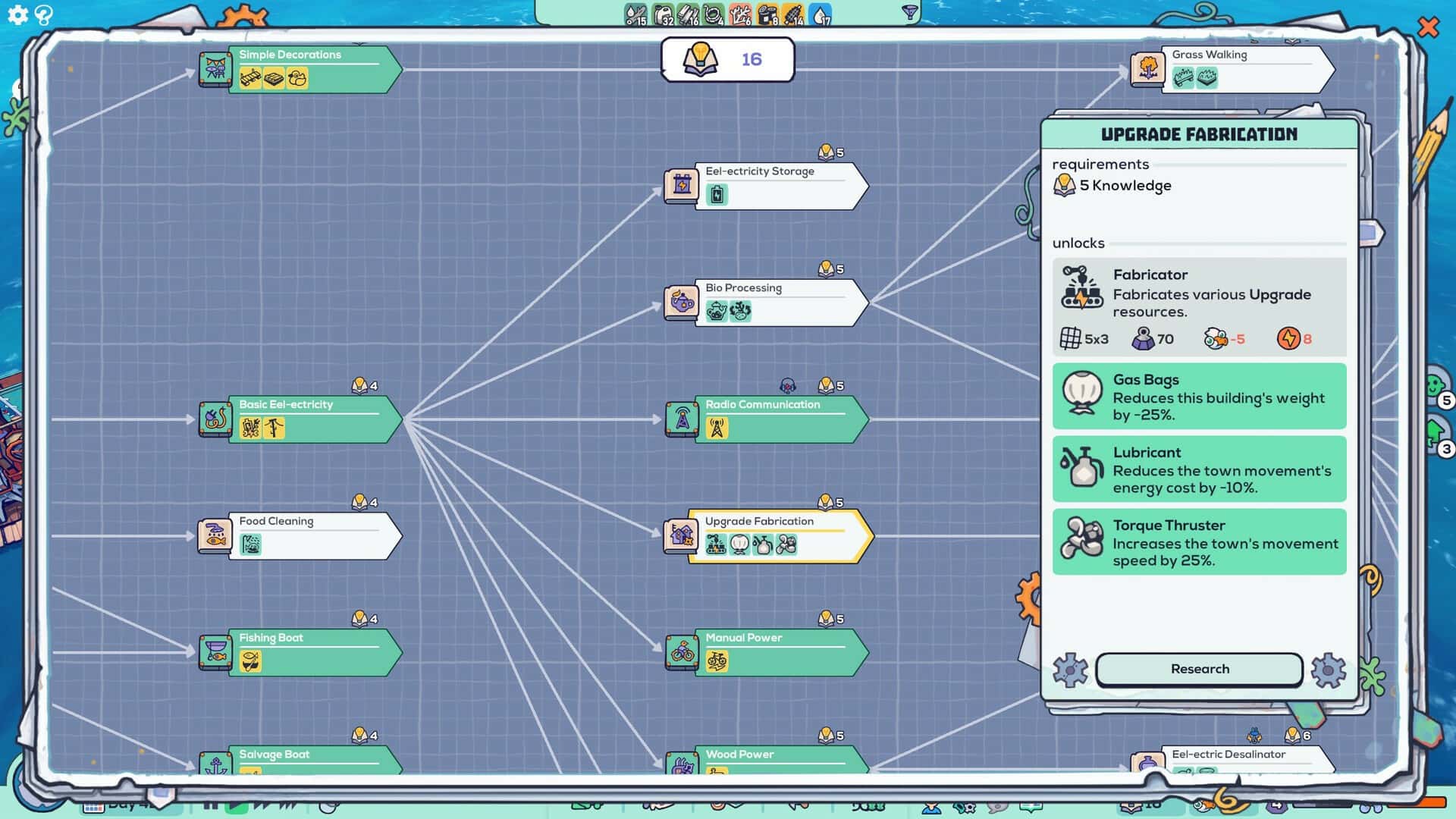Click the Gas Bags unlock entry

click(x=1199, y=396)
